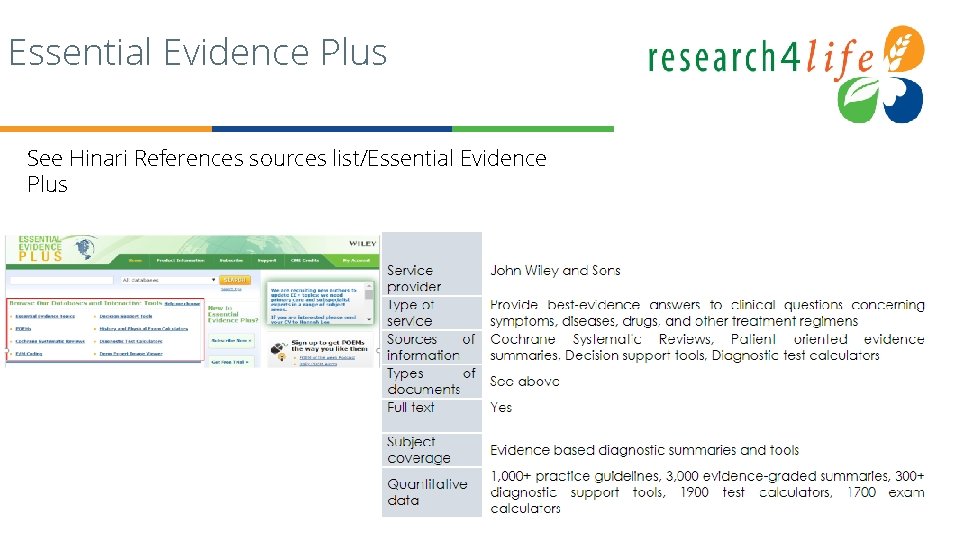Click the 'Full text' table cell

click(x=432, y=416)
